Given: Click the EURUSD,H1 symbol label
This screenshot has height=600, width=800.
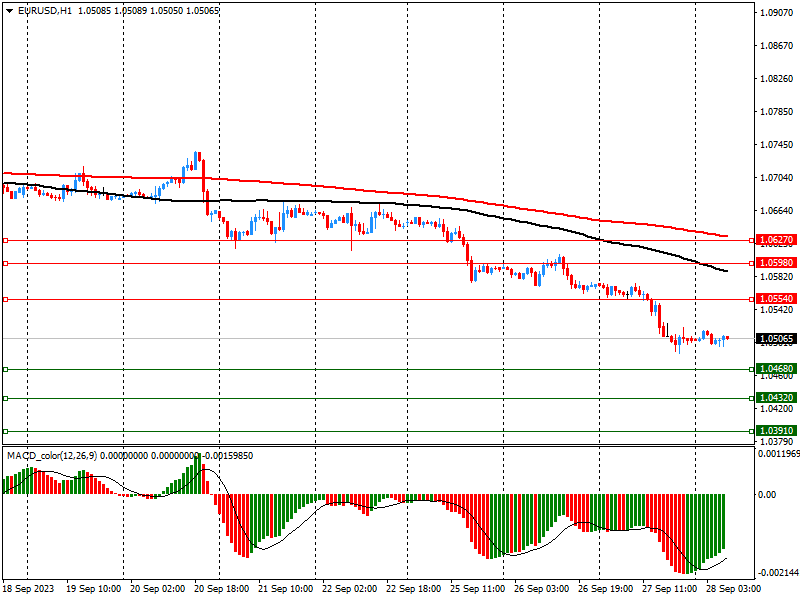Looking at the screenshot, I should [45, 10].
